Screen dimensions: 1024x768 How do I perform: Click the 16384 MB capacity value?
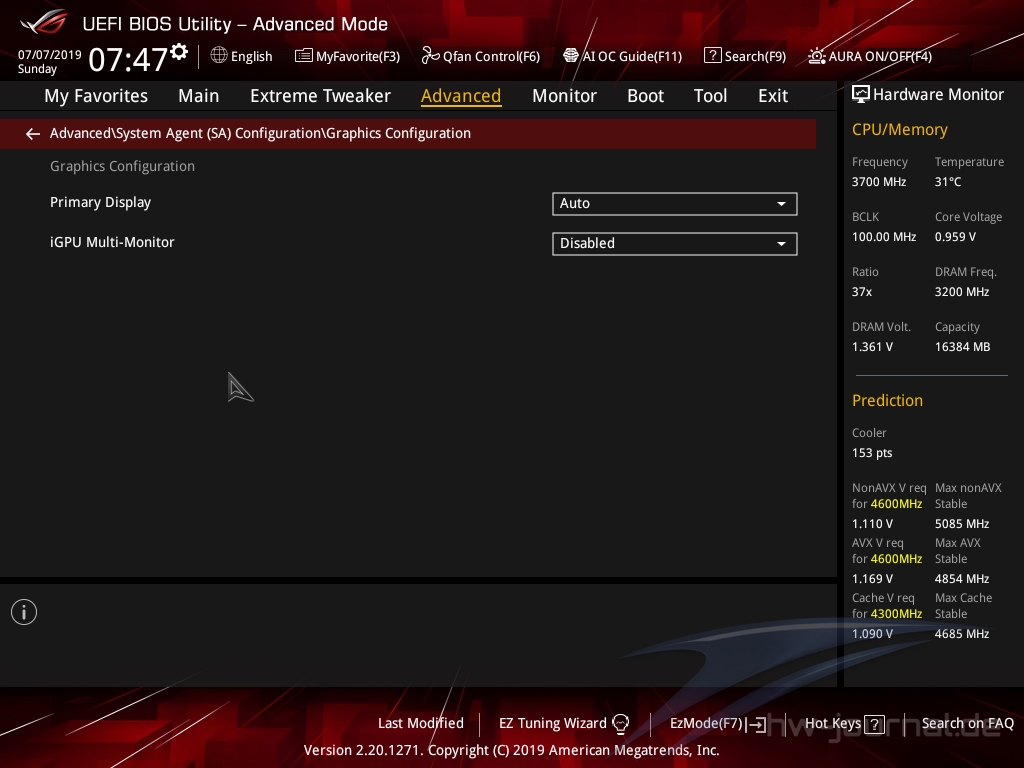[x=962, y=347]
